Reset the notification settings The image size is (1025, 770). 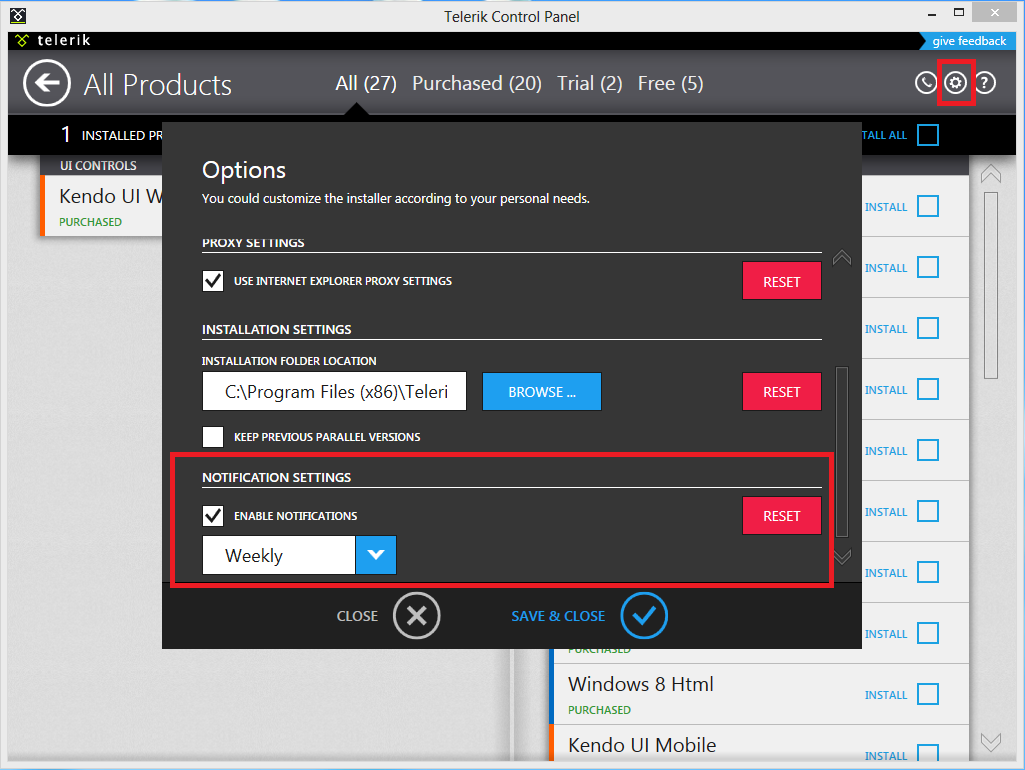coord(782,516)
